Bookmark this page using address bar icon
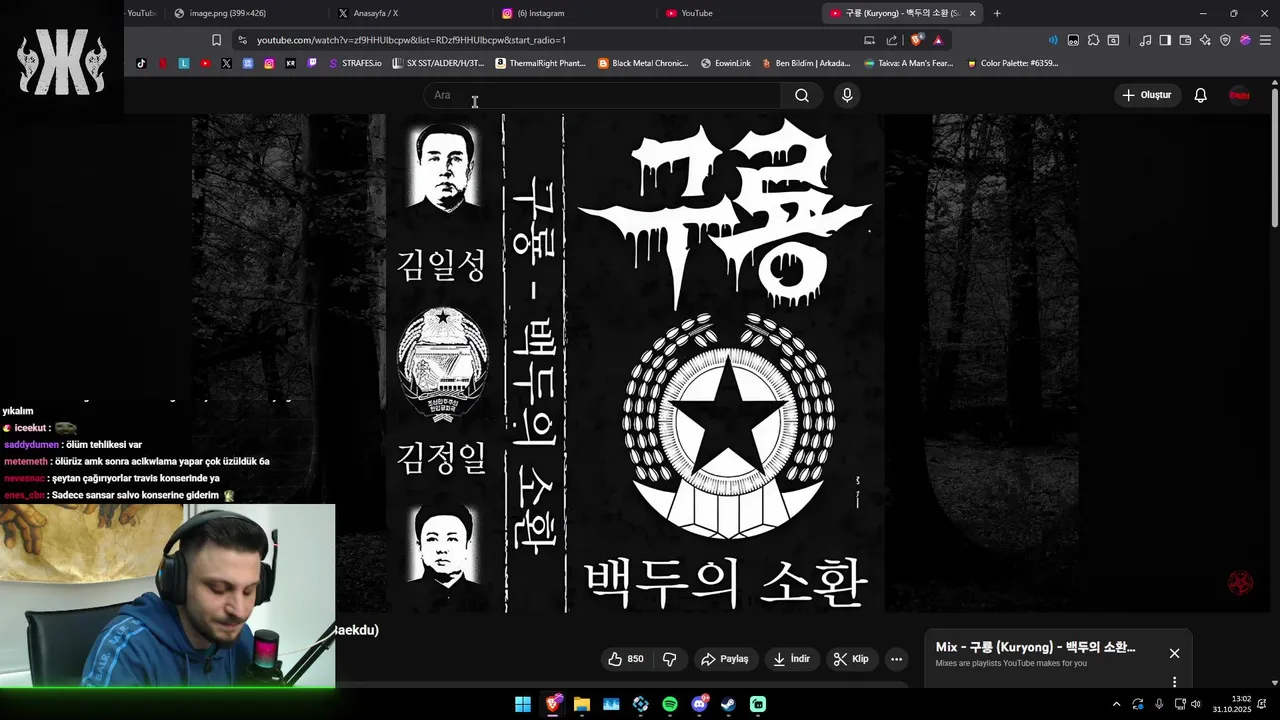This screenshot has height=720, width=1280. [x=216, y=40]
